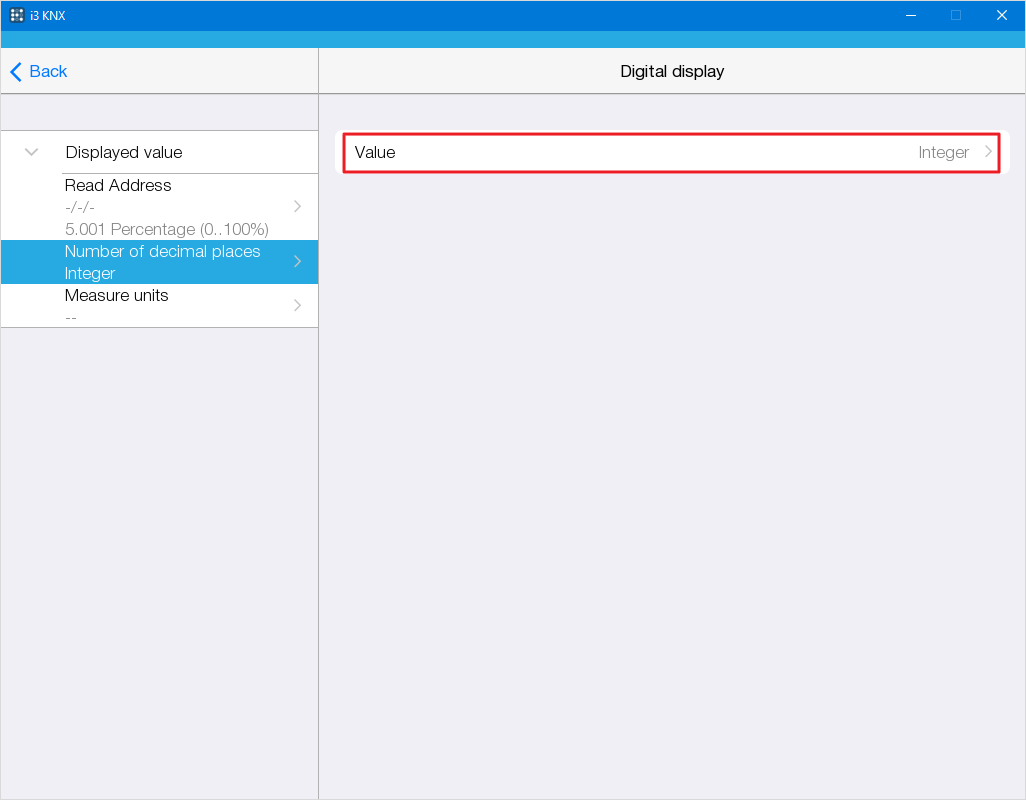Click the arrow next to Measure units
Image resolution: width=1026 pixels, height=800 pixels.
coord(297,306)
